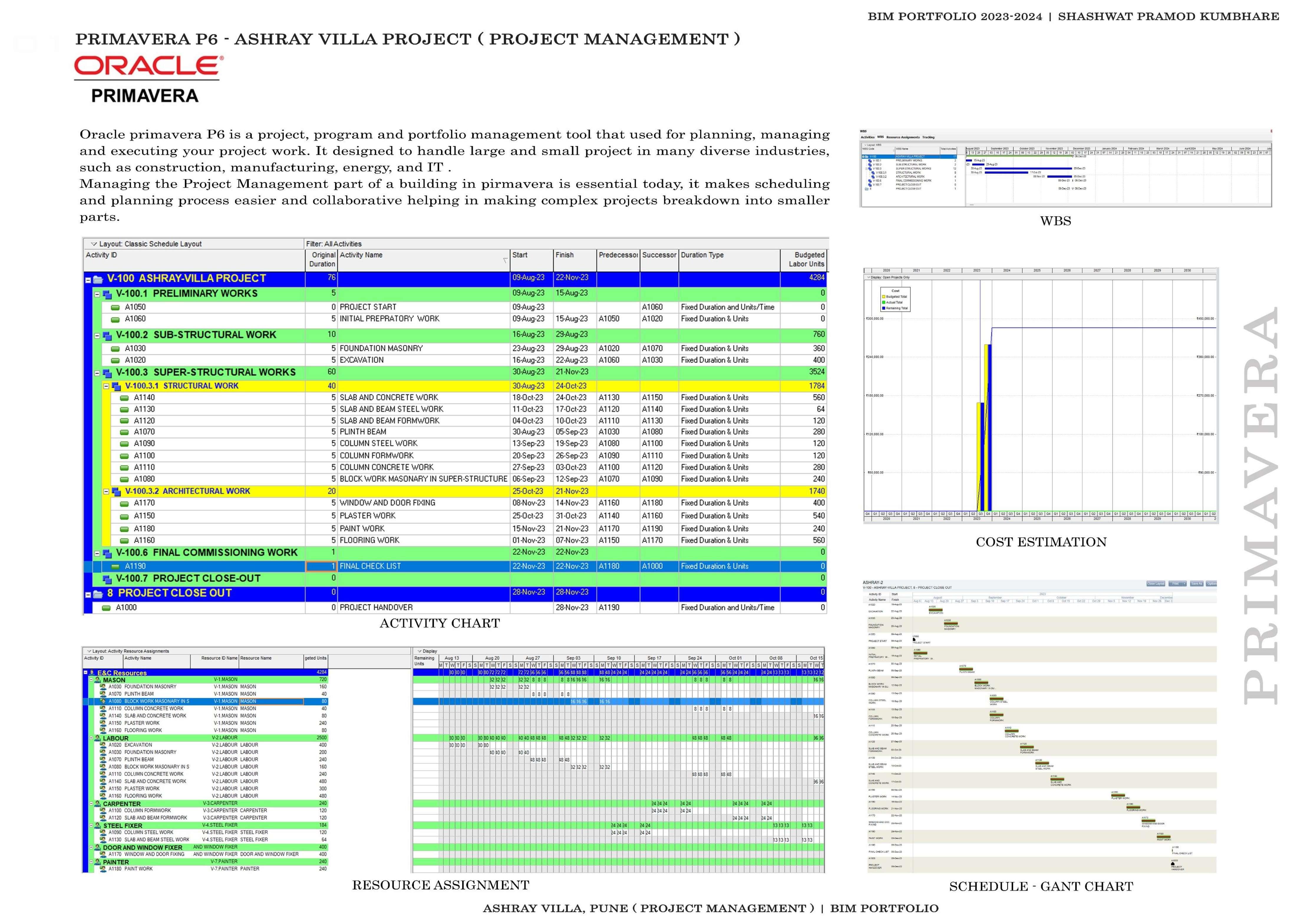The height and width of the screenshot is (924, 1314).
Task: Switch to the Tracking tab
Action: tap(928, 137)
